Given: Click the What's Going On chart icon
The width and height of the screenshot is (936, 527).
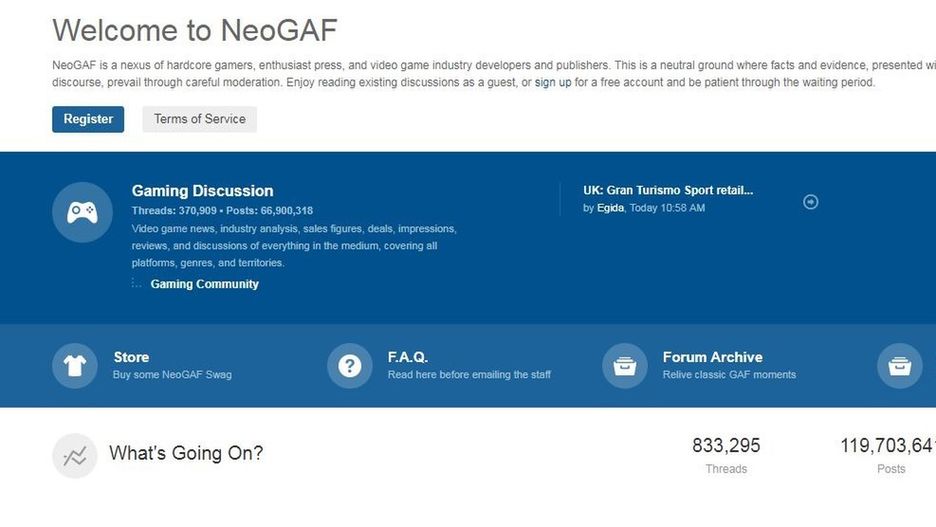Looking at the screenshot, I should pyautogui.click(x=75, y=456).
